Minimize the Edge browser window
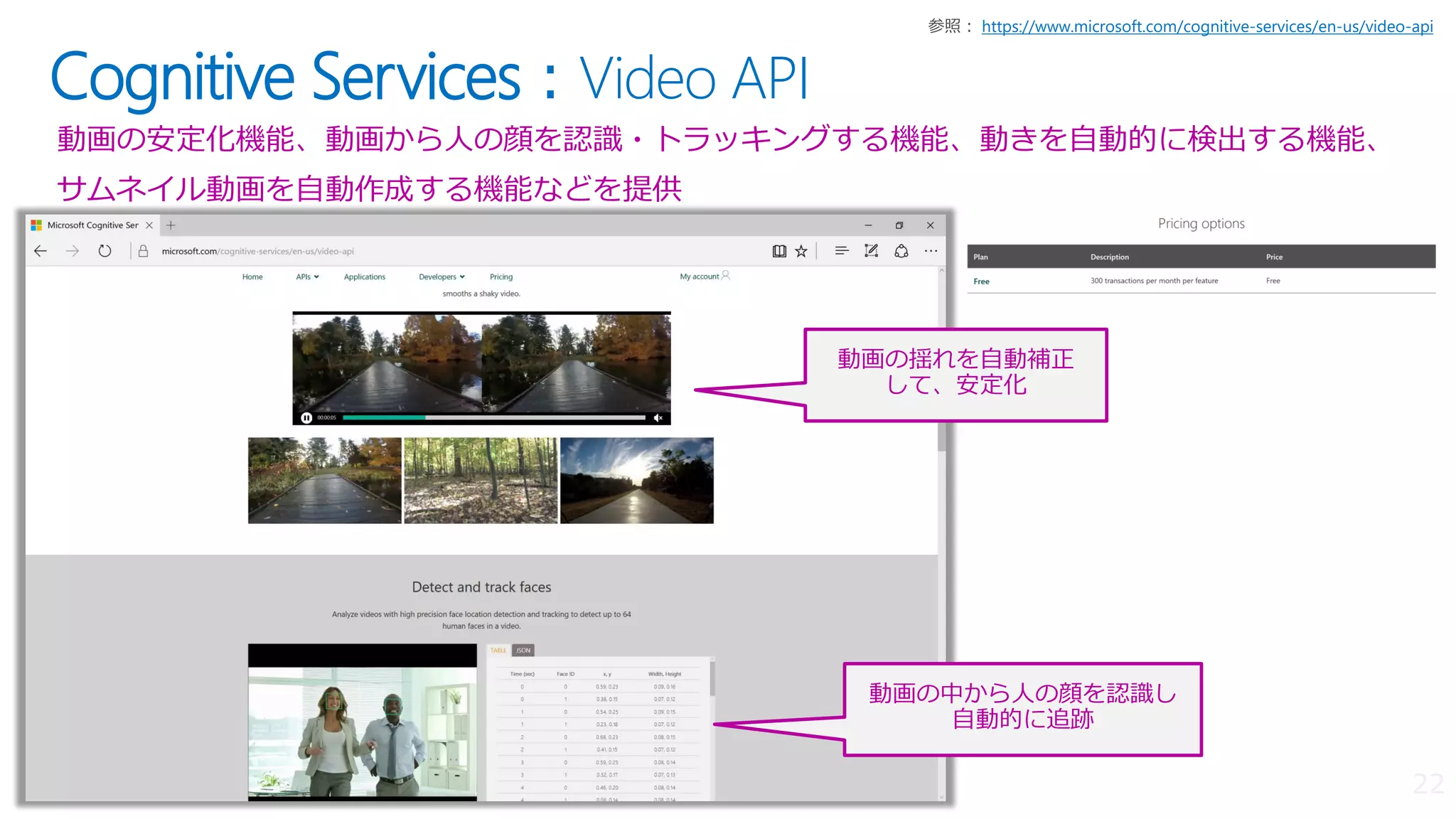 point(868,225)
